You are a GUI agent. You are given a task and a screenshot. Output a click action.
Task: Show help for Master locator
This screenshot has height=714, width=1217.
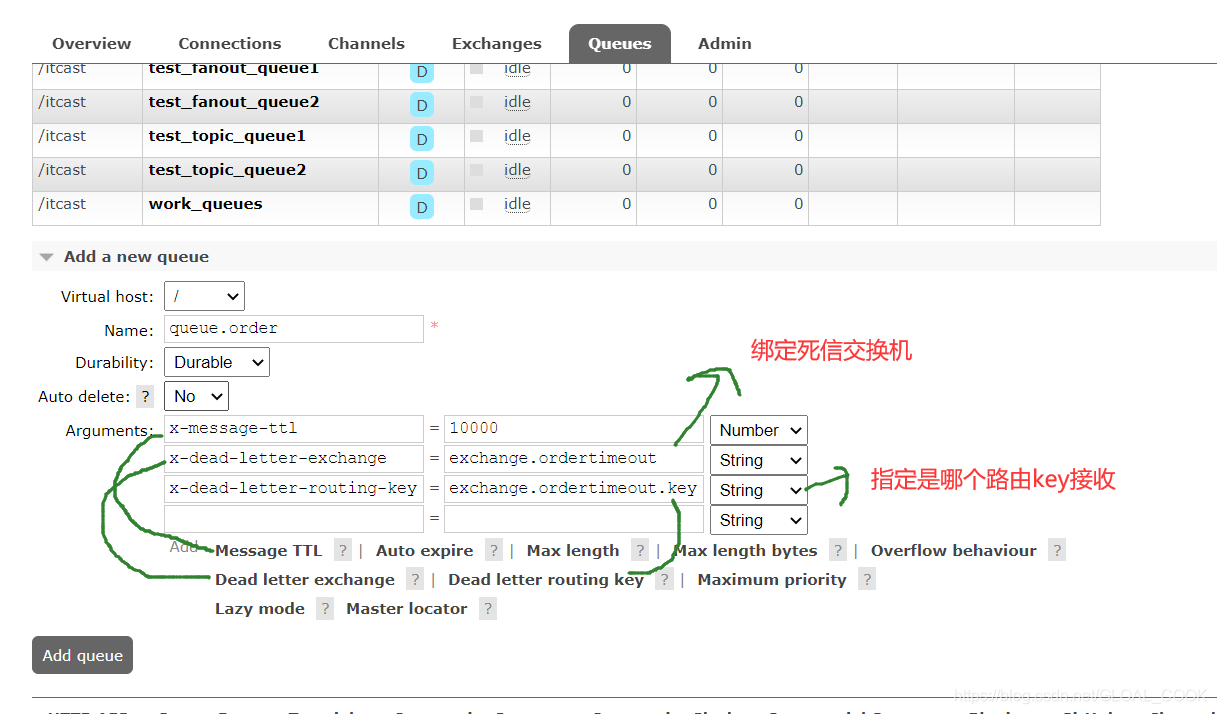(x=488, y=608)
